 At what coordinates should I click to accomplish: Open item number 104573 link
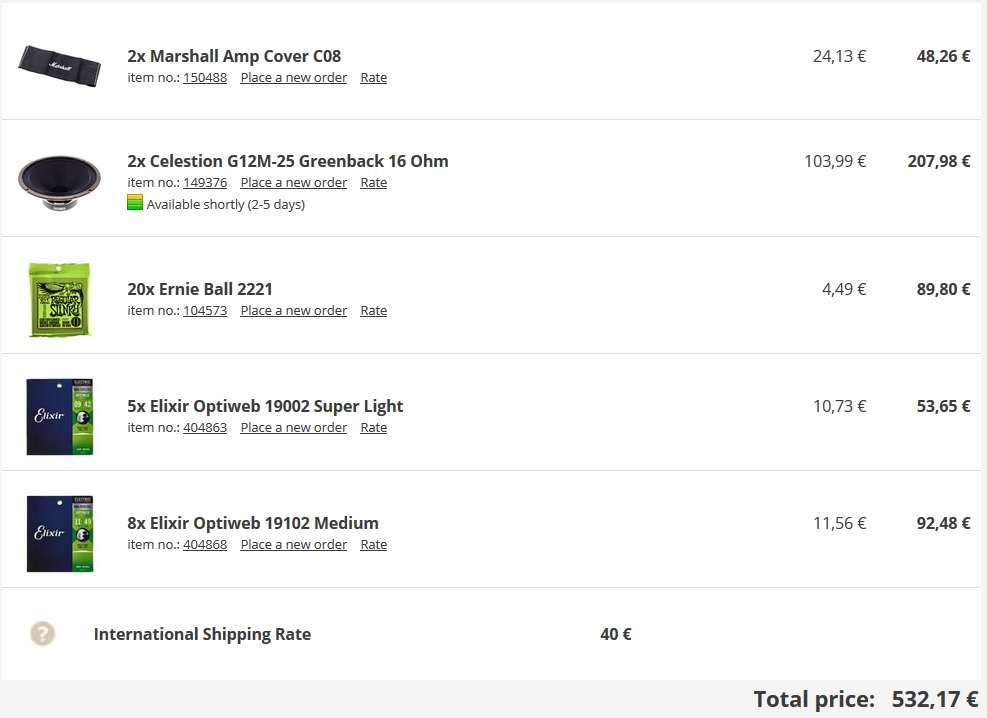pos(205,311)
